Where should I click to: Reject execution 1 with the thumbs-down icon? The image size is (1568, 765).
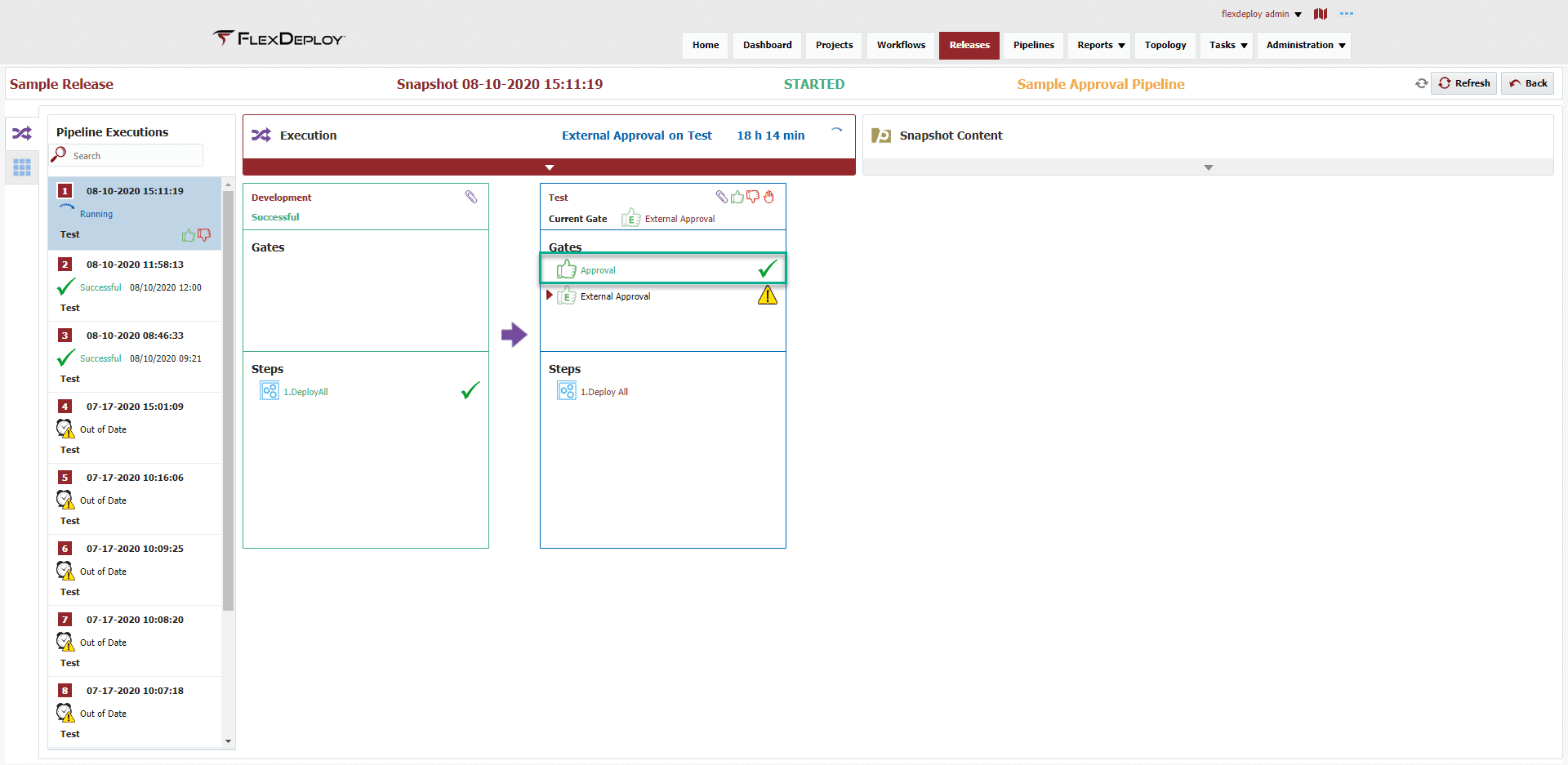(x=204, y=235)
